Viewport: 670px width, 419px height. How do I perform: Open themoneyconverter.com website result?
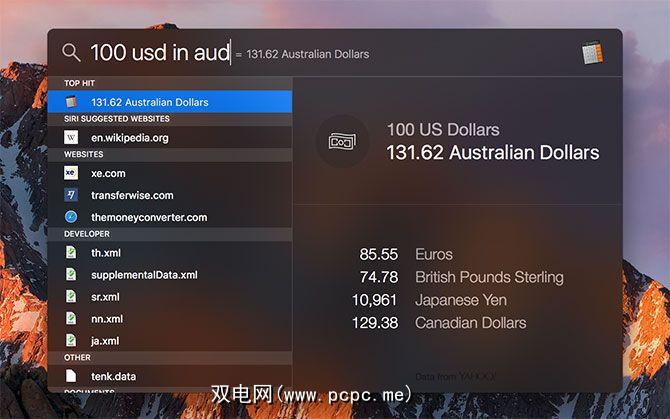click(170, 217)
